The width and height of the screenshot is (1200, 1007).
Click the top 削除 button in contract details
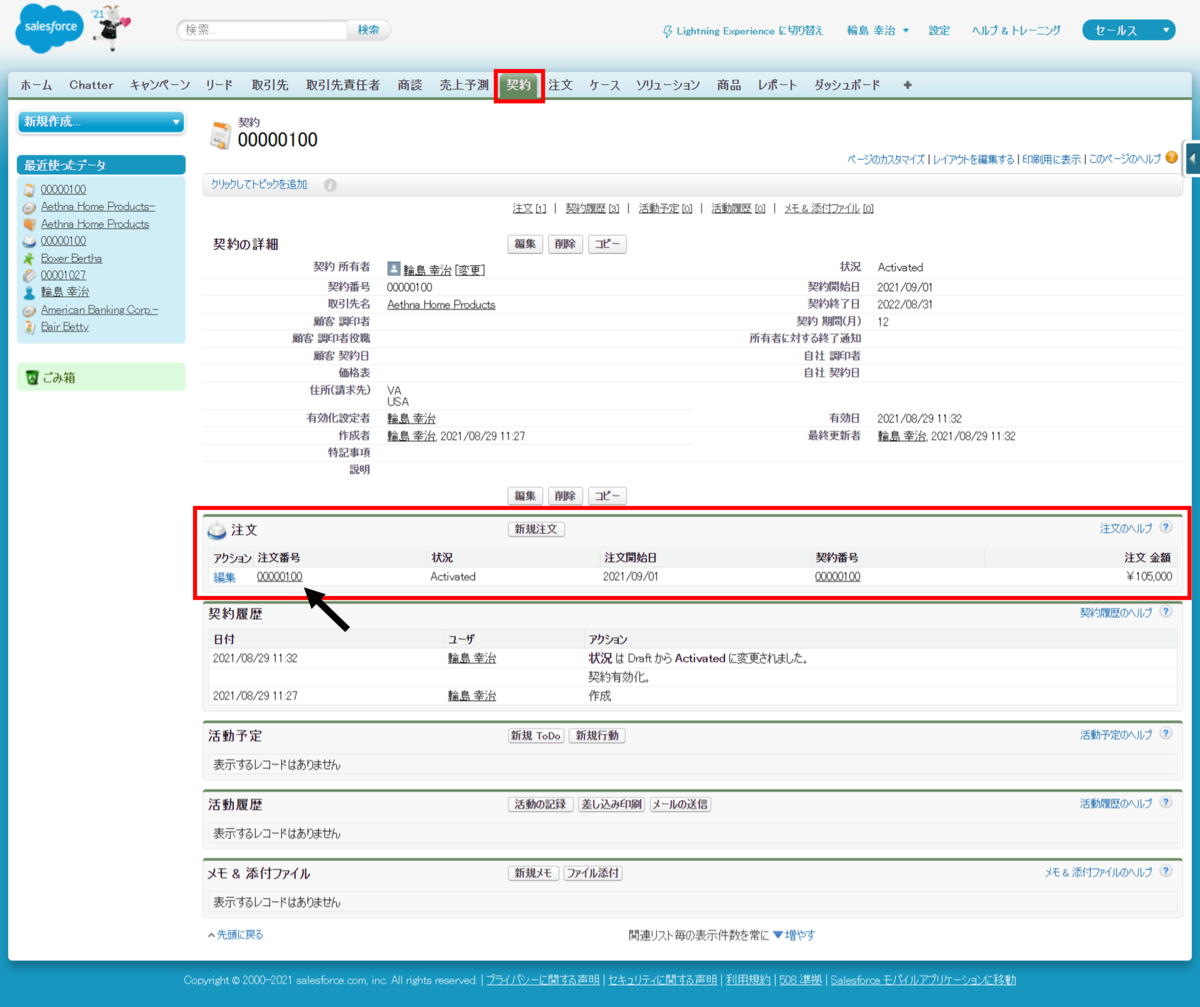point(565,244)
